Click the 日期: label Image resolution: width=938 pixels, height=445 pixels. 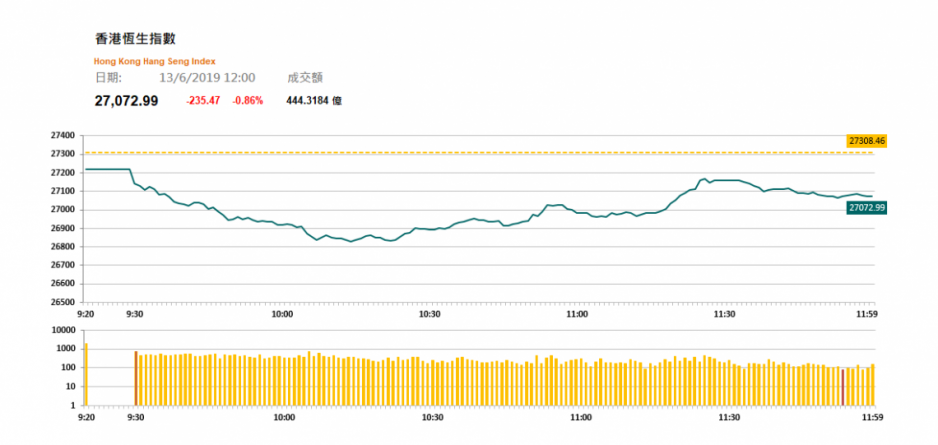(108, 78)
